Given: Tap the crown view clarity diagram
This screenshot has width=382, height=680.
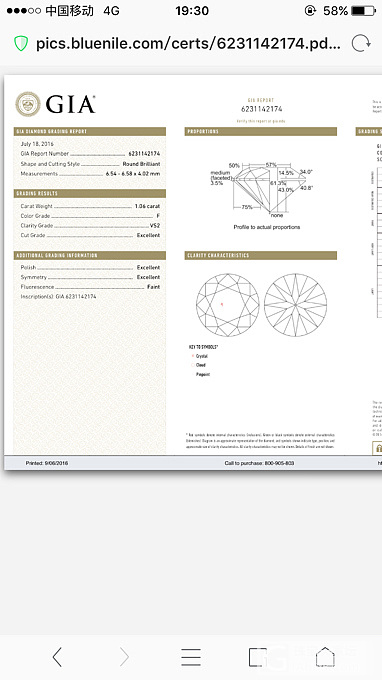Looking at the screenshot, I should coord(228,305).
